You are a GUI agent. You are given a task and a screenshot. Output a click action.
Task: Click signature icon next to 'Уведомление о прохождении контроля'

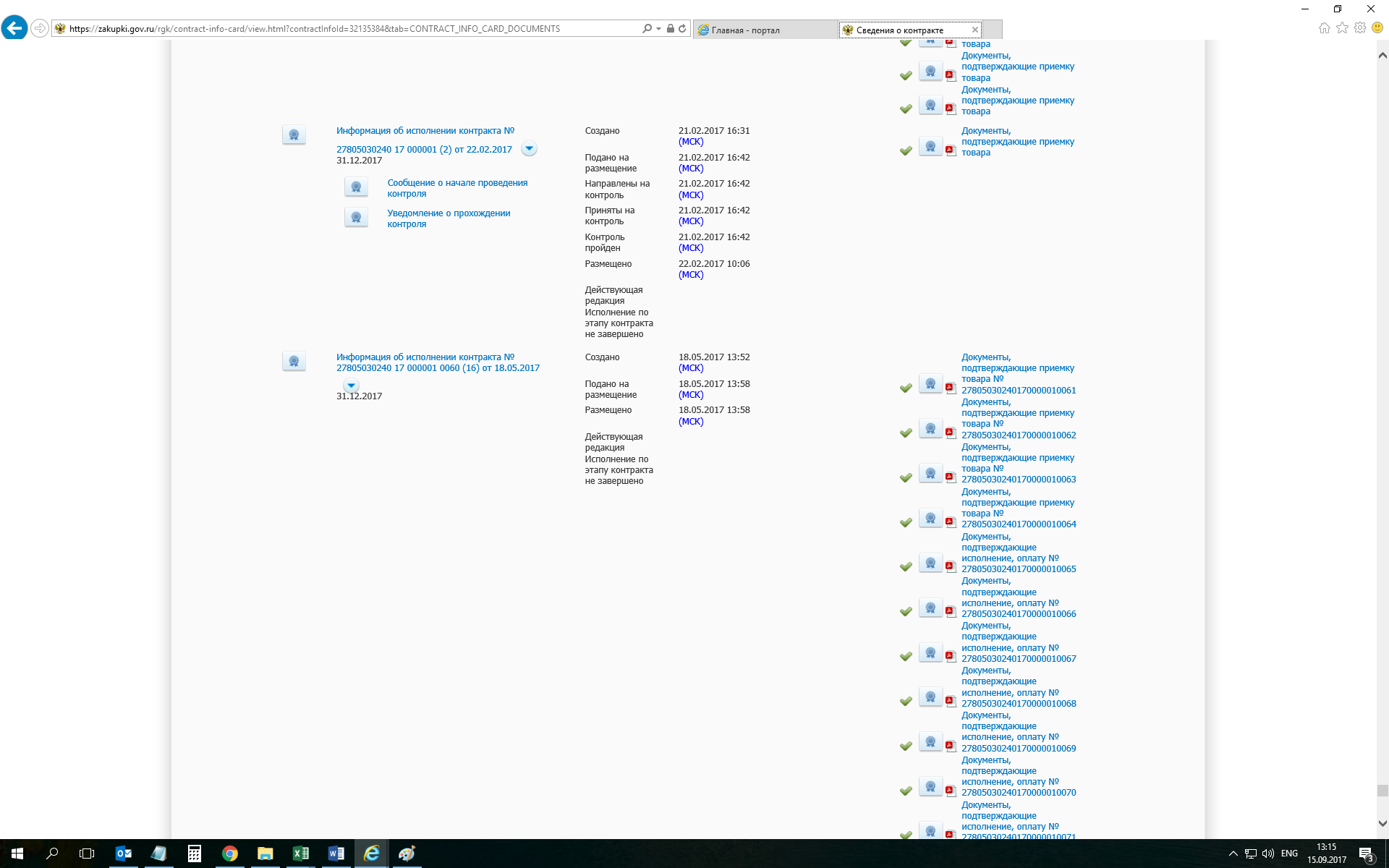point(356,218)
